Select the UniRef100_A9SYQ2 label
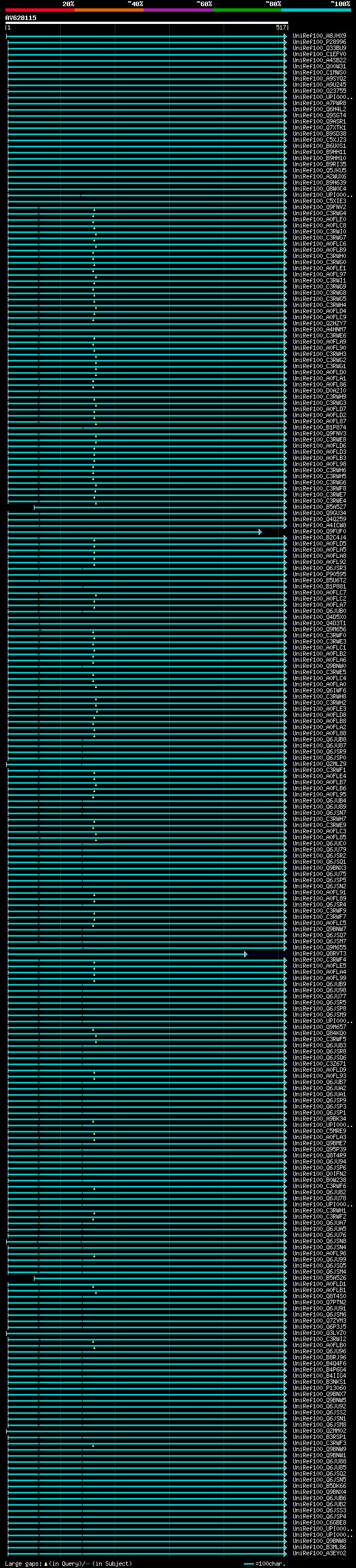 319,78
